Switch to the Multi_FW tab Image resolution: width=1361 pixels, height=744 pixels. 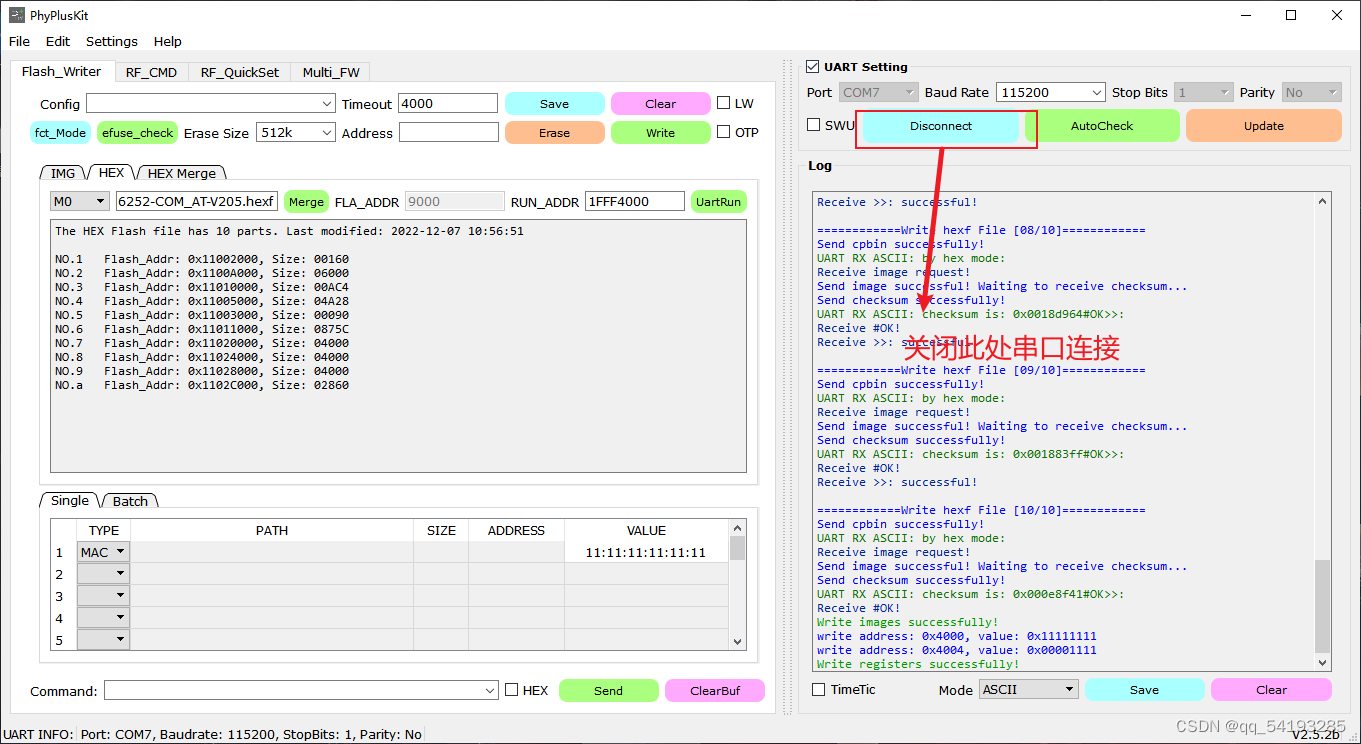pos(331,72)
